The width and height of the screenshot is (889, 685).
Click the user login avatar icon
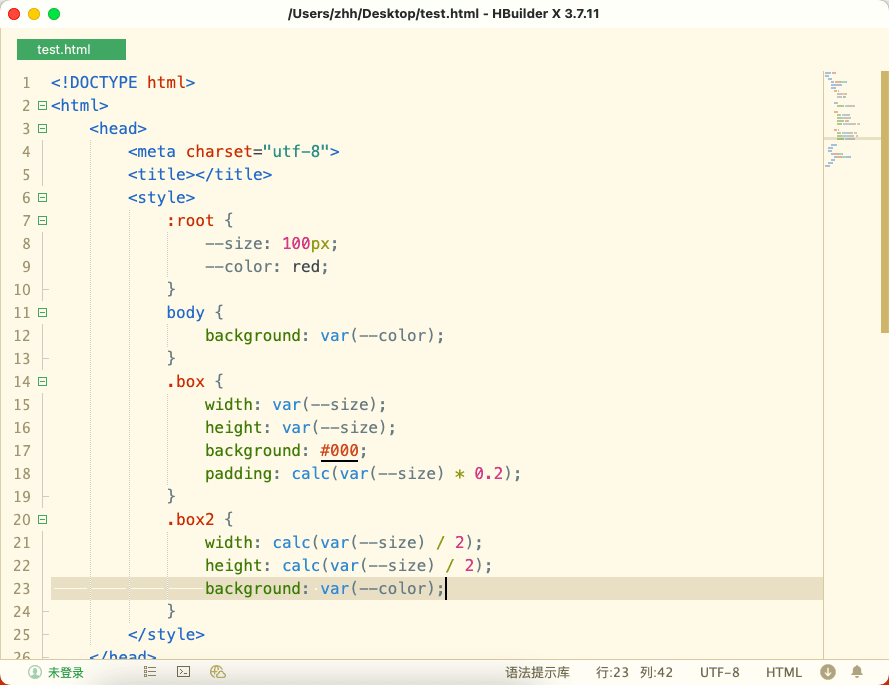click(35, 672)
